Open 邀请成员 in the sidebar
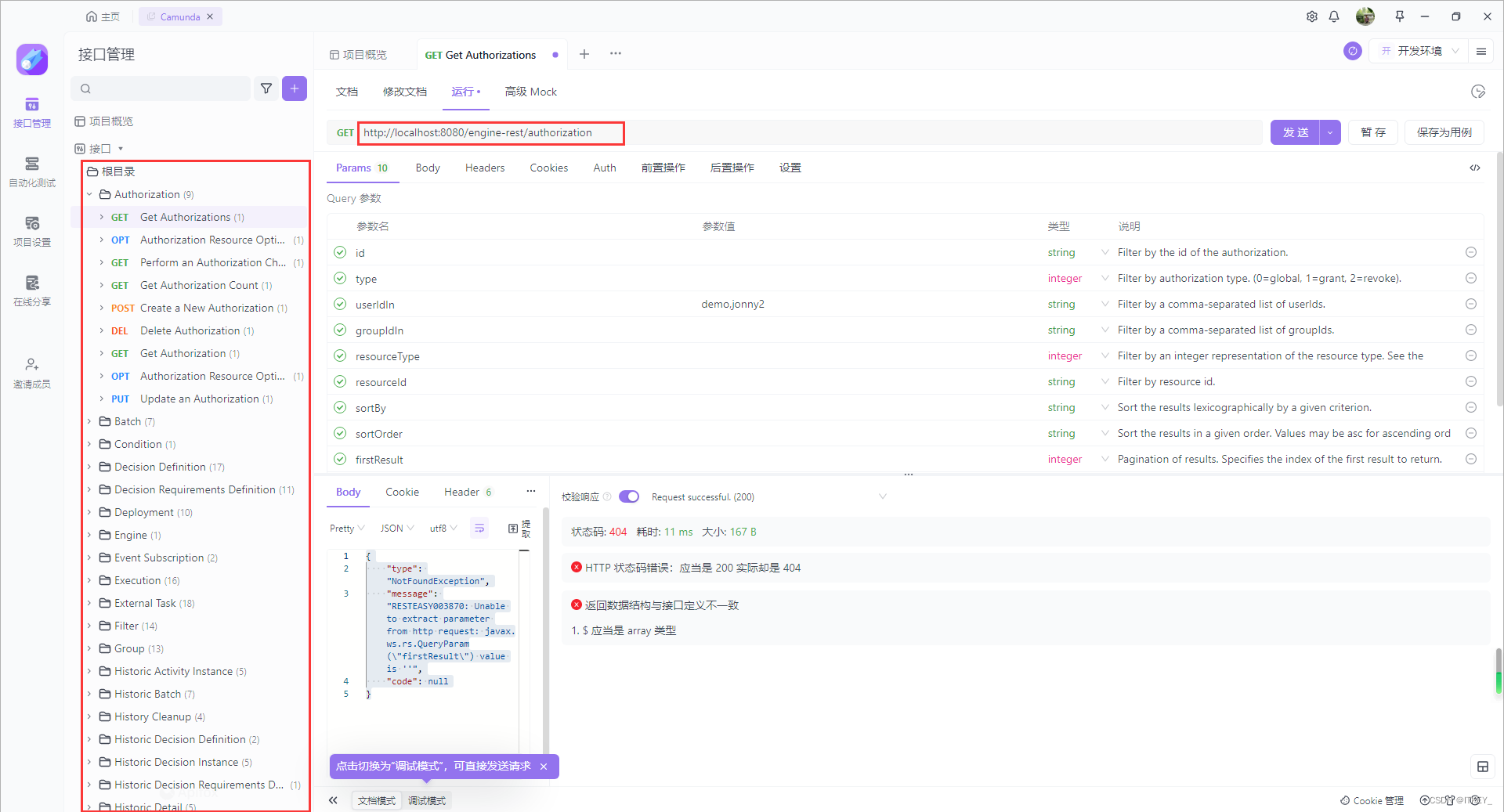Image resolution: width=1504 pixels, height=812 pixels. click(x=32, y=374)
